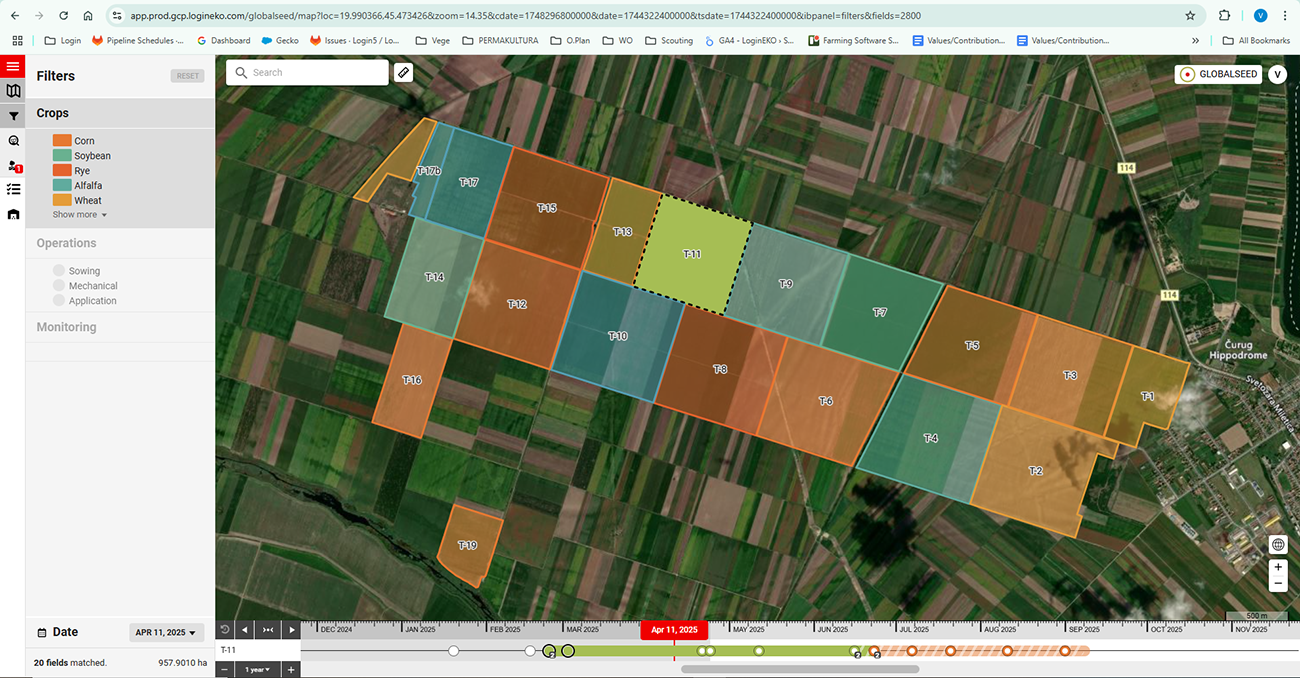Go to browser home page
Viewport: 1300px width, 678px height.
88,16
